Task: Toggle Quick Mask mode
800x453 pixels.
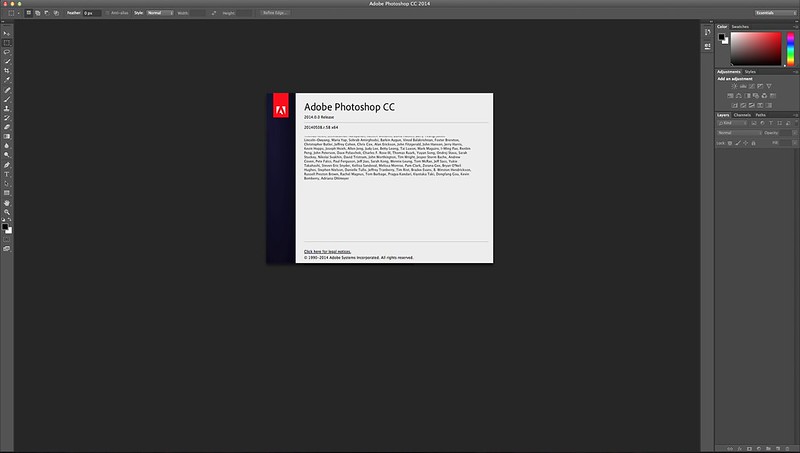Action: tap(7, 239)
